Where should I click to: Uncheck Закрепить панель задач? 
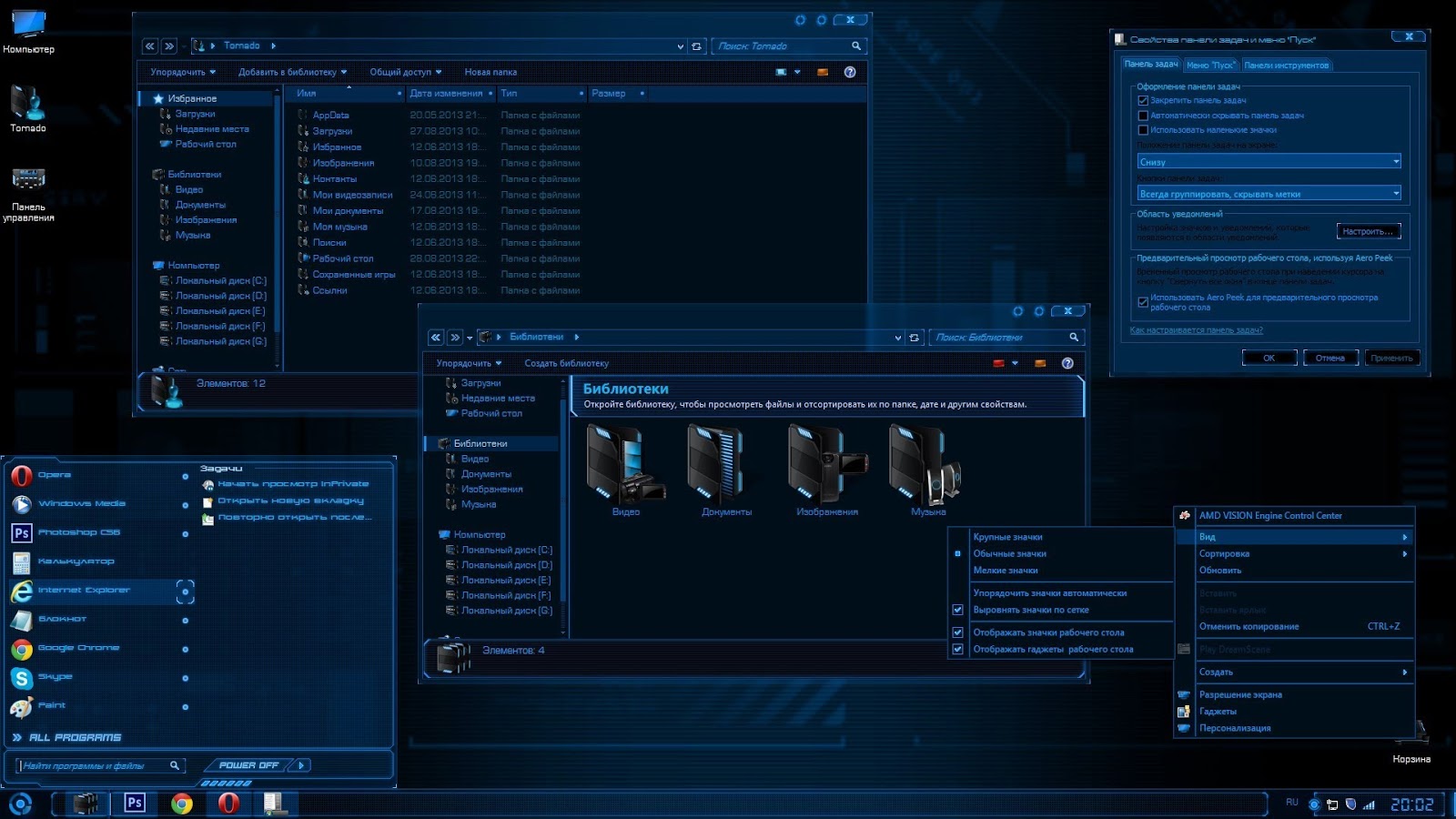[x=1143, y=100]
